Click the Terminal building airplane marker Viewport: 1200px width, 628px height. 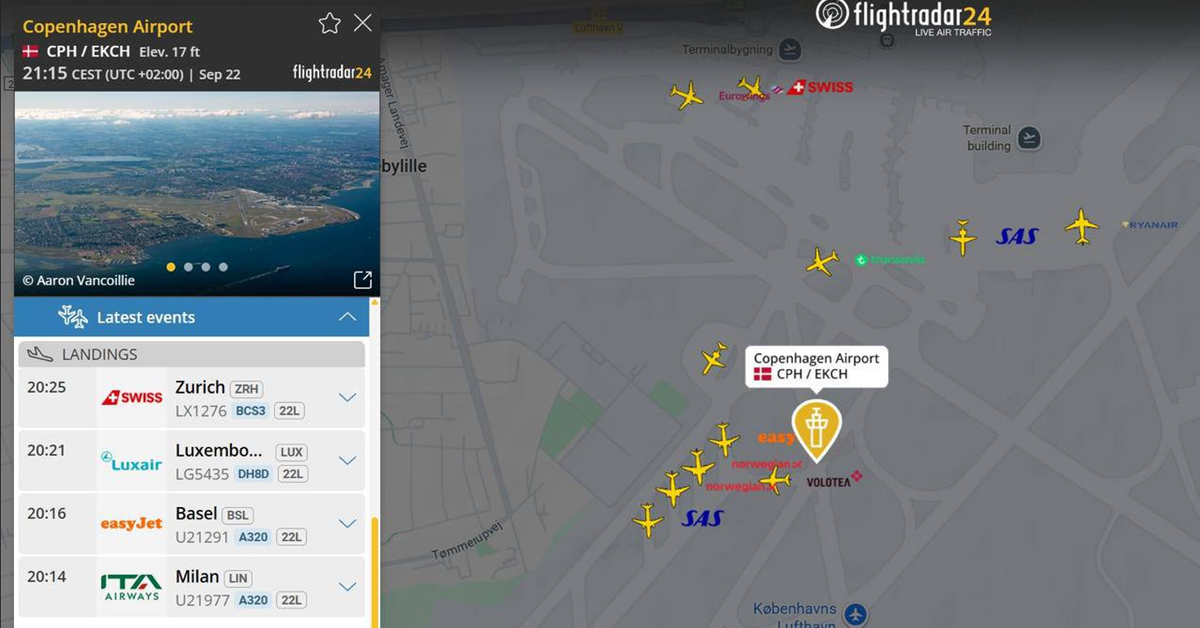pos(1029,138)
